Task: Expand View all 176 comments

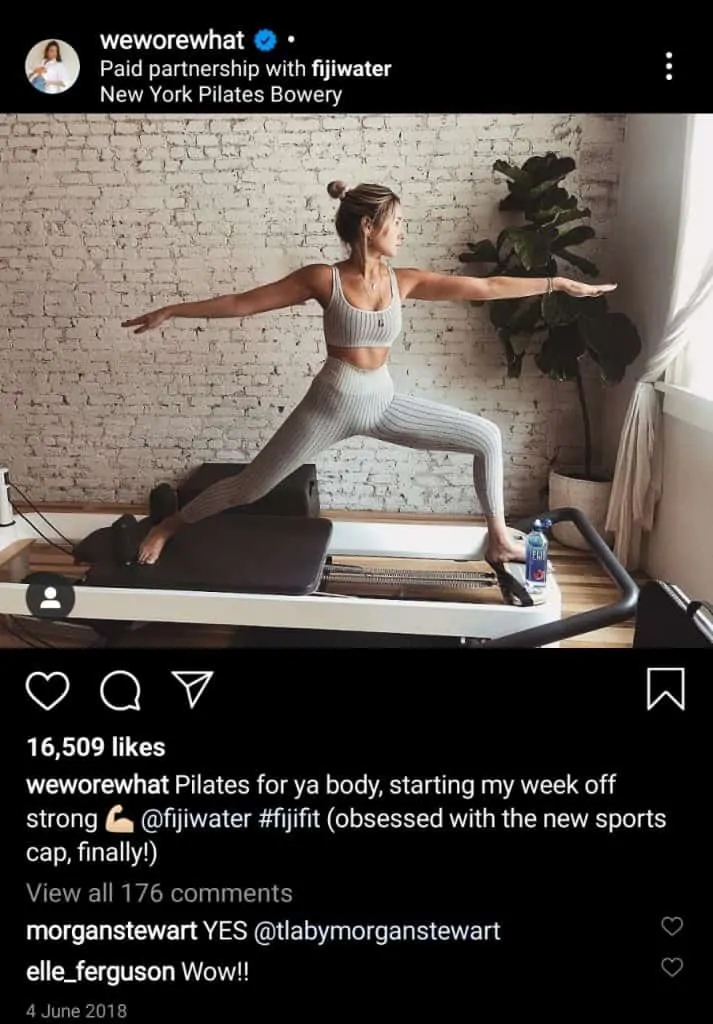Action: (x=159, y=893)
